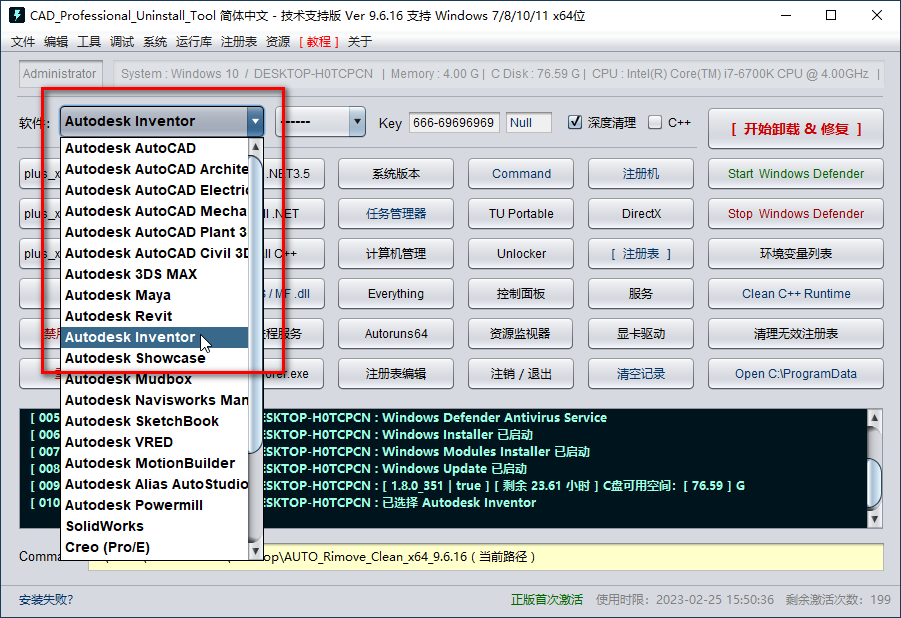The width and height of the screenshot is (901, 618).
Task: Open the 关于 menu
Action: coord(360,41)
